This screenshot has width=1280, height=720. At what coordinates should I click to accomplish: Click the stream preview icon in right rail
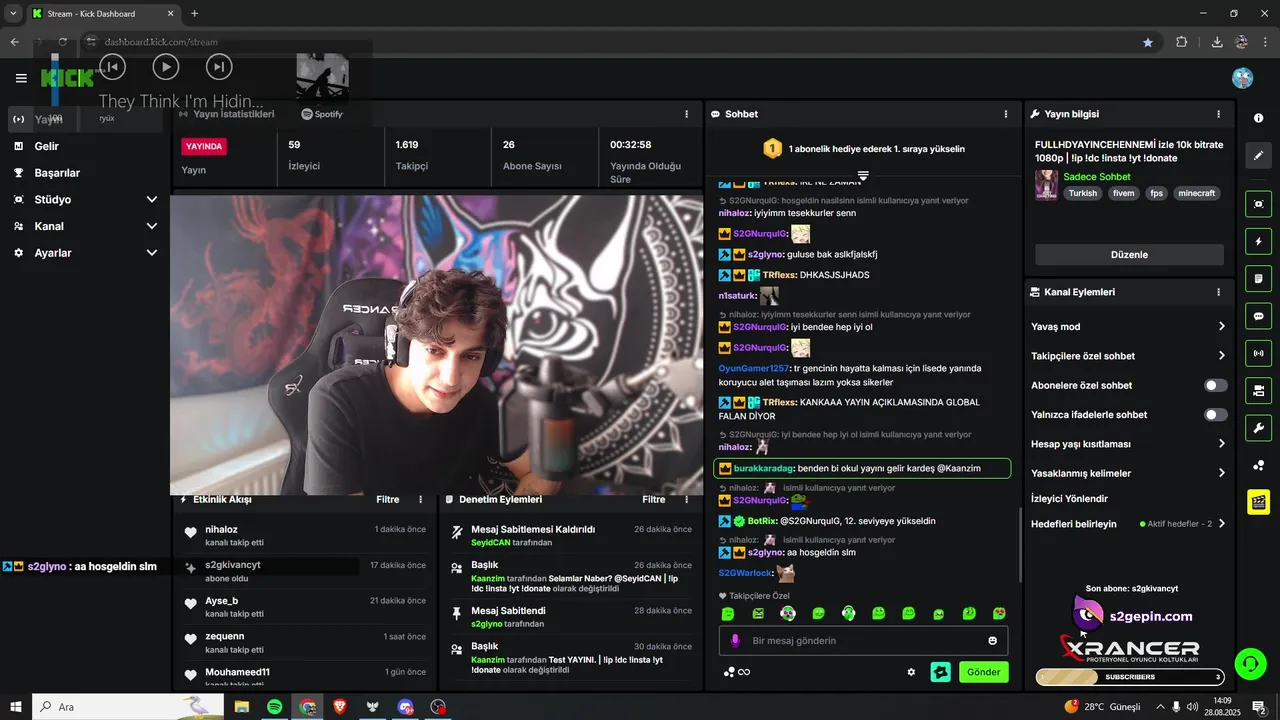pos(1258,204)
